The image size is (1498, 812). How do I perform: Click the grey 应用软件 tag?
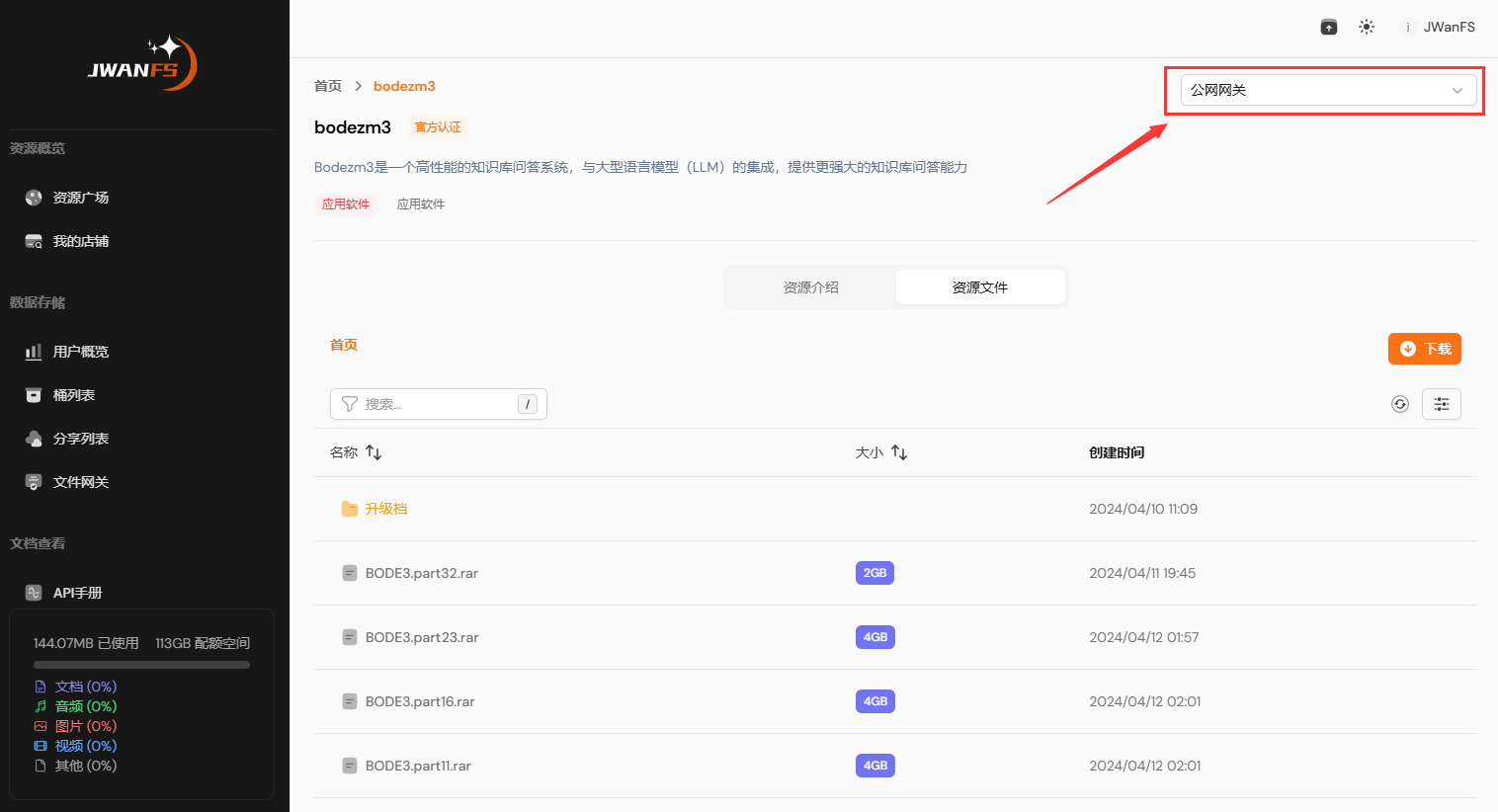coord(421,204)
